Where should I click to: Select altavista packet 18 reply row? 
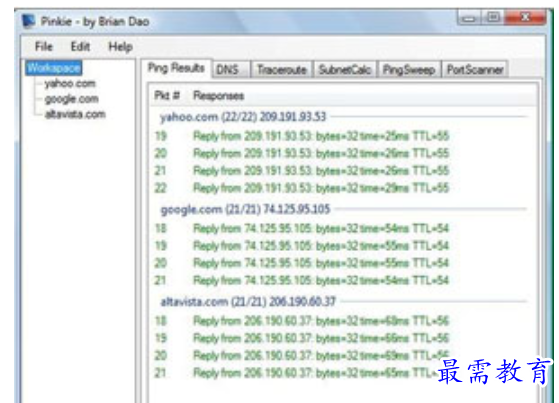point(302,321)
